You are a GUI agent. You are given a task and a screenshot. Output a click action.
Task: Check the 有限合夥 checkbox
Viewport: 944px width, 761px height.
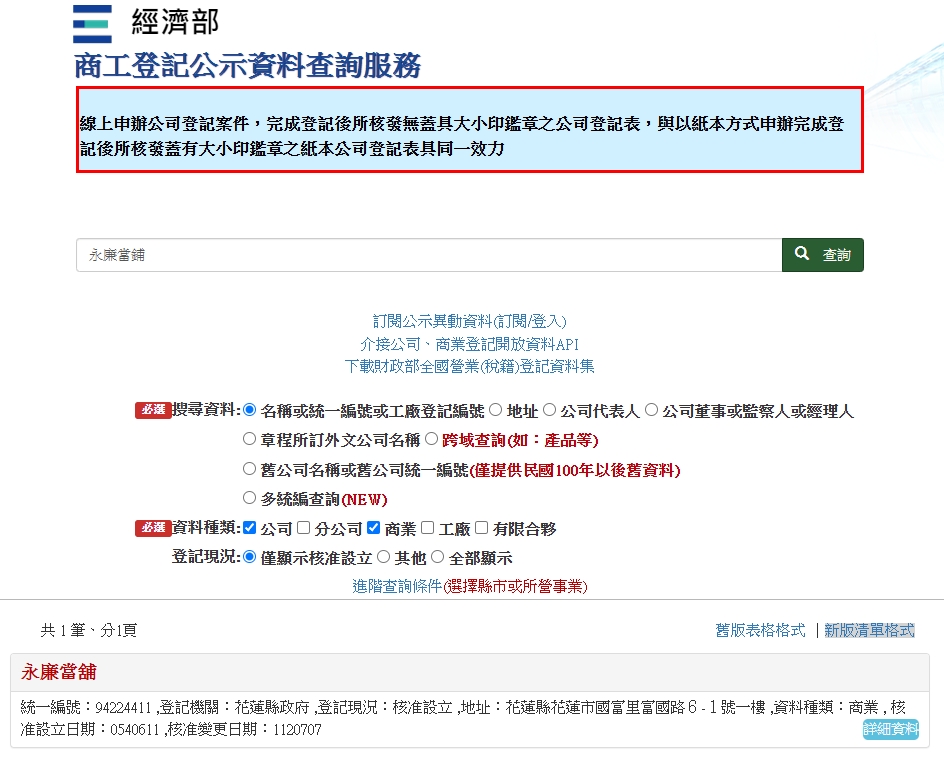[x=481, y=527]
